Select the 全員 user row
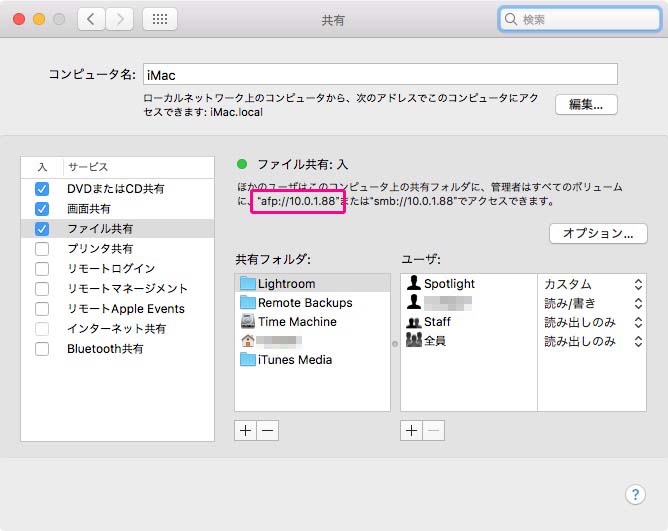Screen dimensions: 668x531 469,341
